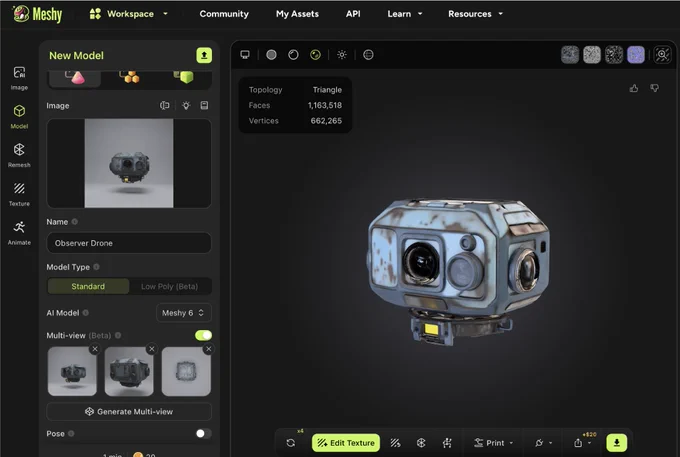Toggle the wireframe globe view icon
Image resolution: width=680 pixels, height=457 pixels.
368,55
